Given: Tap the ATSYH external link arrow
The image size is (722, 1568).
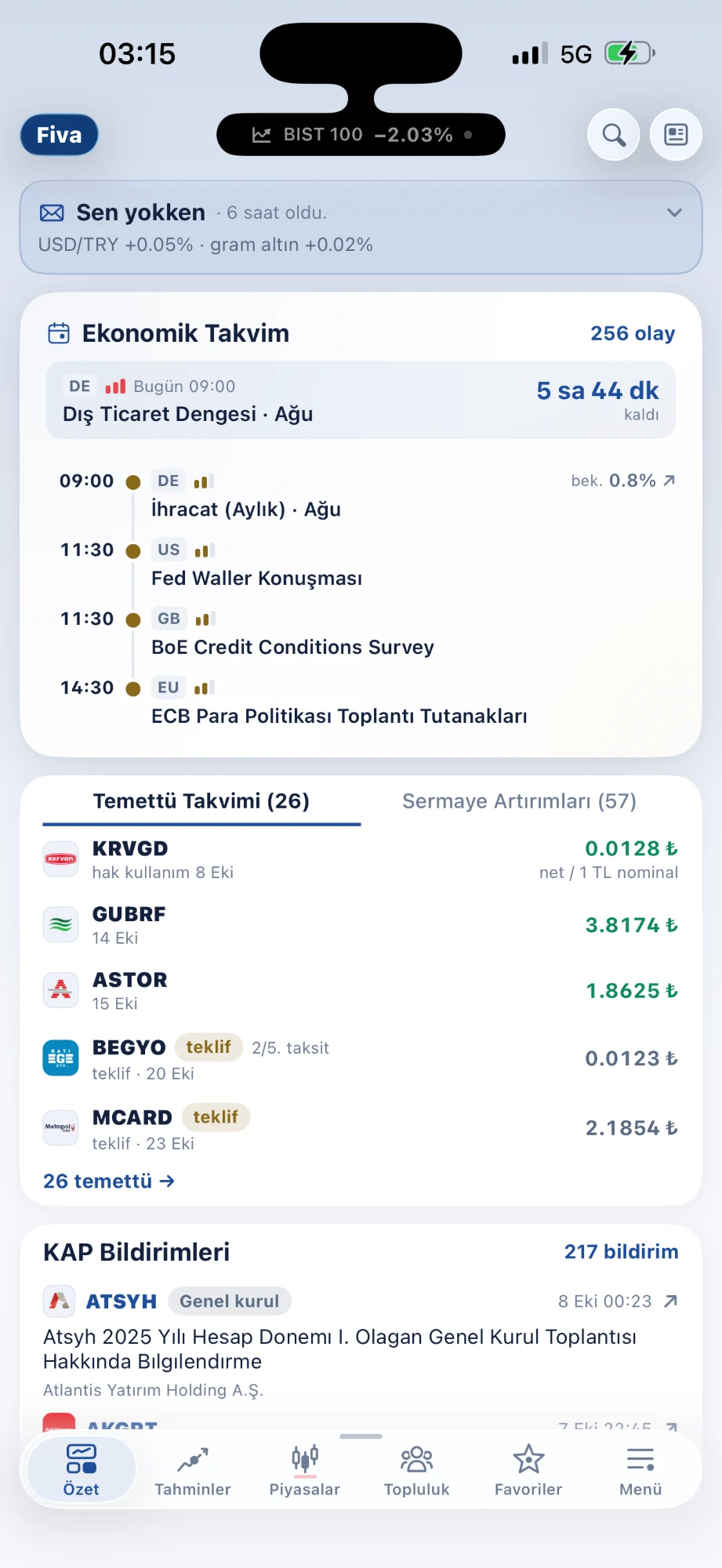Looking at the screenshot, I should 670,1301.
